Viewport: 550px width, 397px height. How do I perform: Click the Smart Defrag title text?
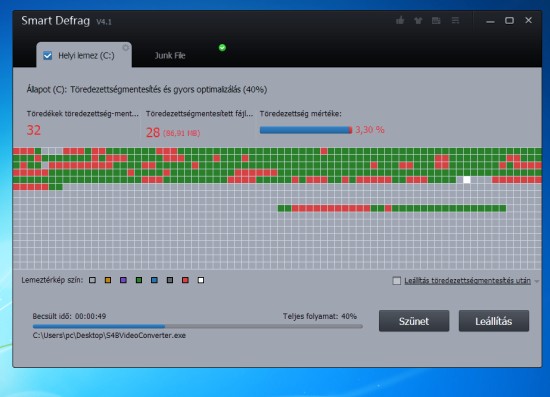coord(55,21)
